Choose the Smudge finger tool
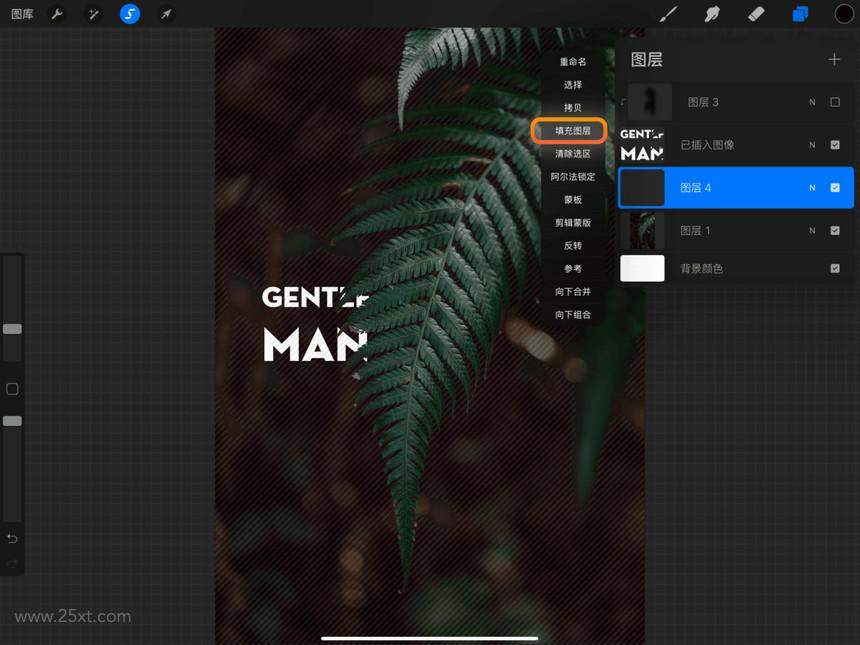The image size is (860, 645). pyautogui.click(x=712, y=14)
